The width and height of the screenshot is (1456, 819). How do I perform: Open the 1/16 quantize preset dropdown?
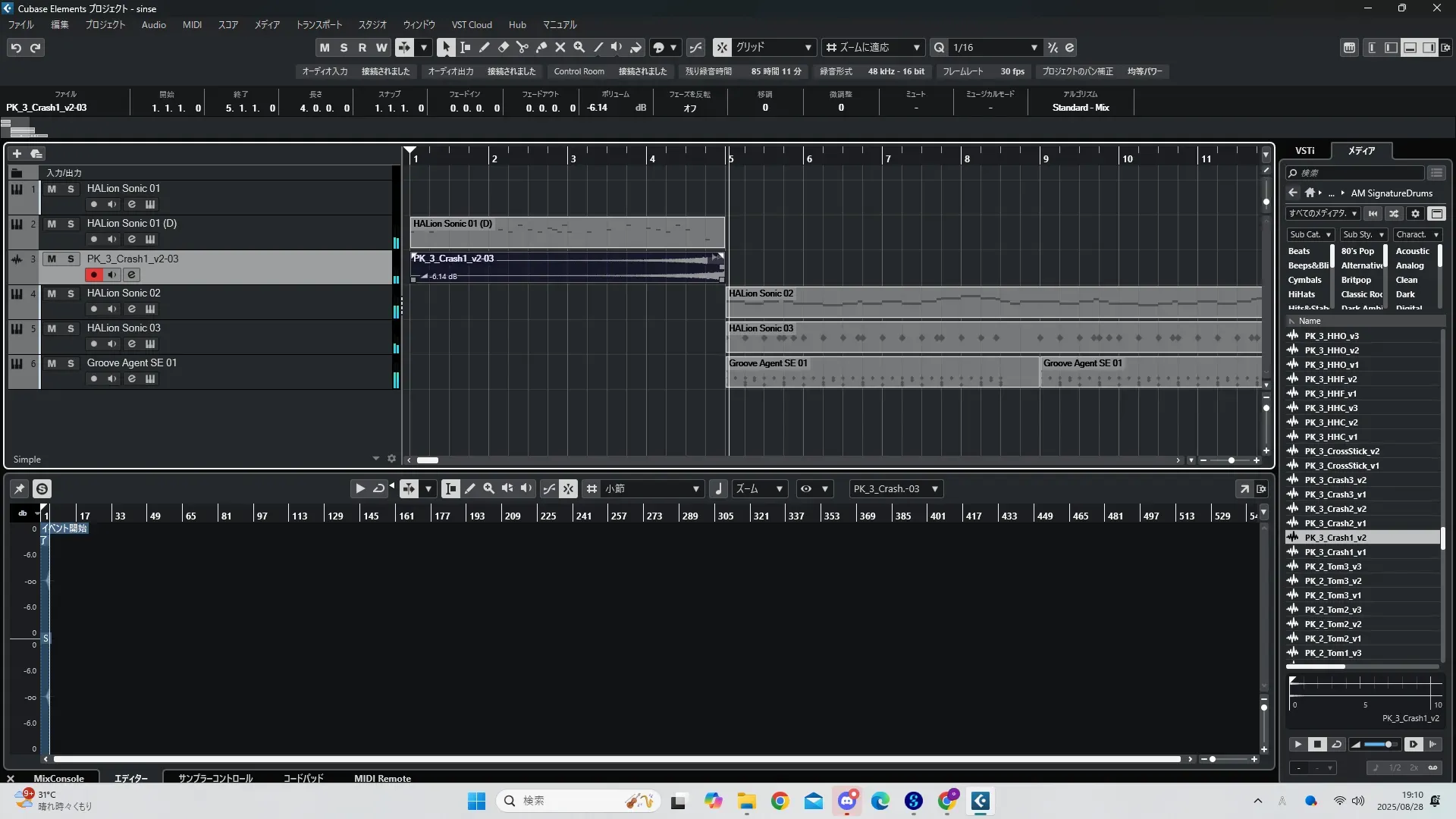point(1034,48)
